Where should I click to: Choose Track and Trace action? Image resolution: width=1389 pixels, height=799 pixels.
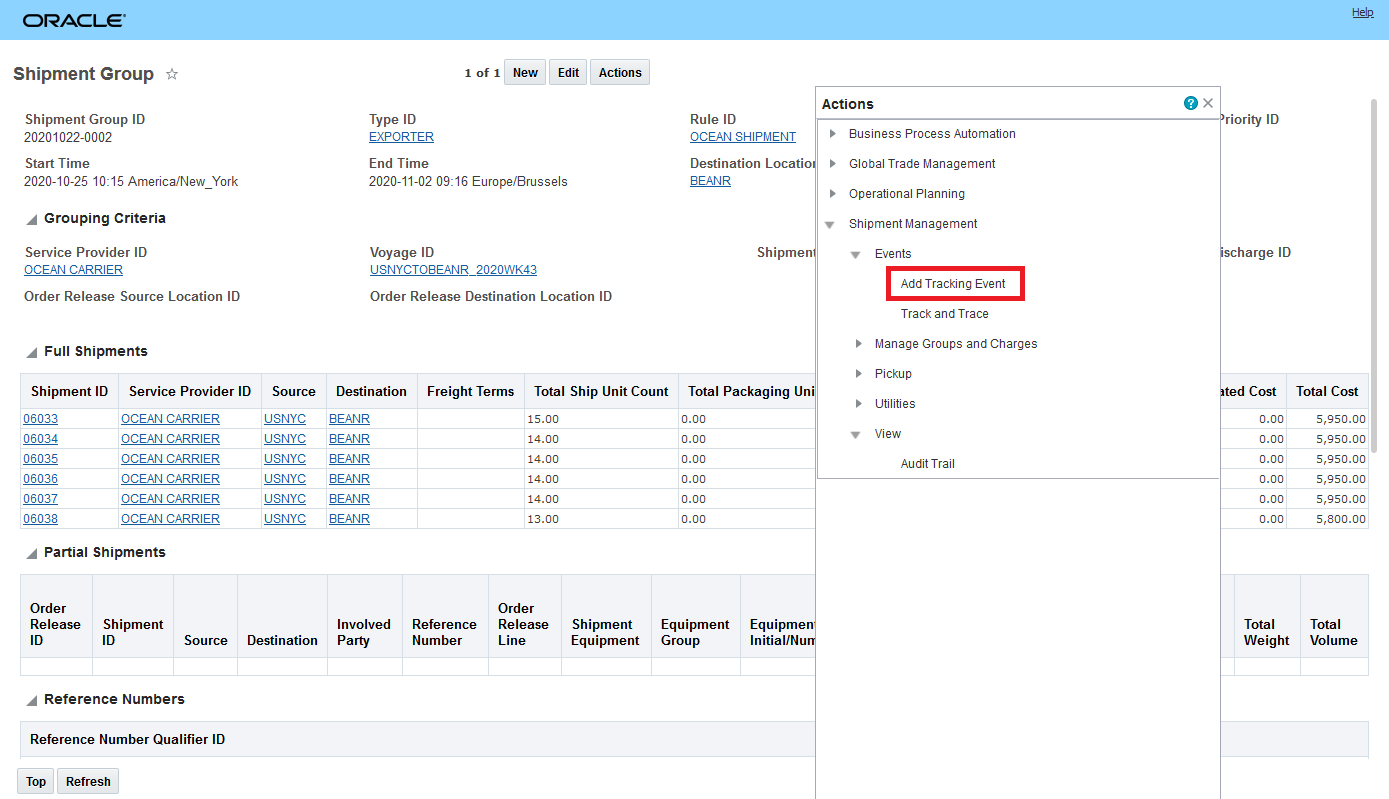click(944, 314)
